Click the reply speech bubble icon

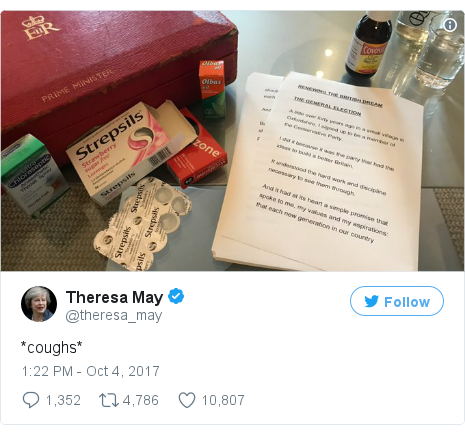tap(31, 400)
